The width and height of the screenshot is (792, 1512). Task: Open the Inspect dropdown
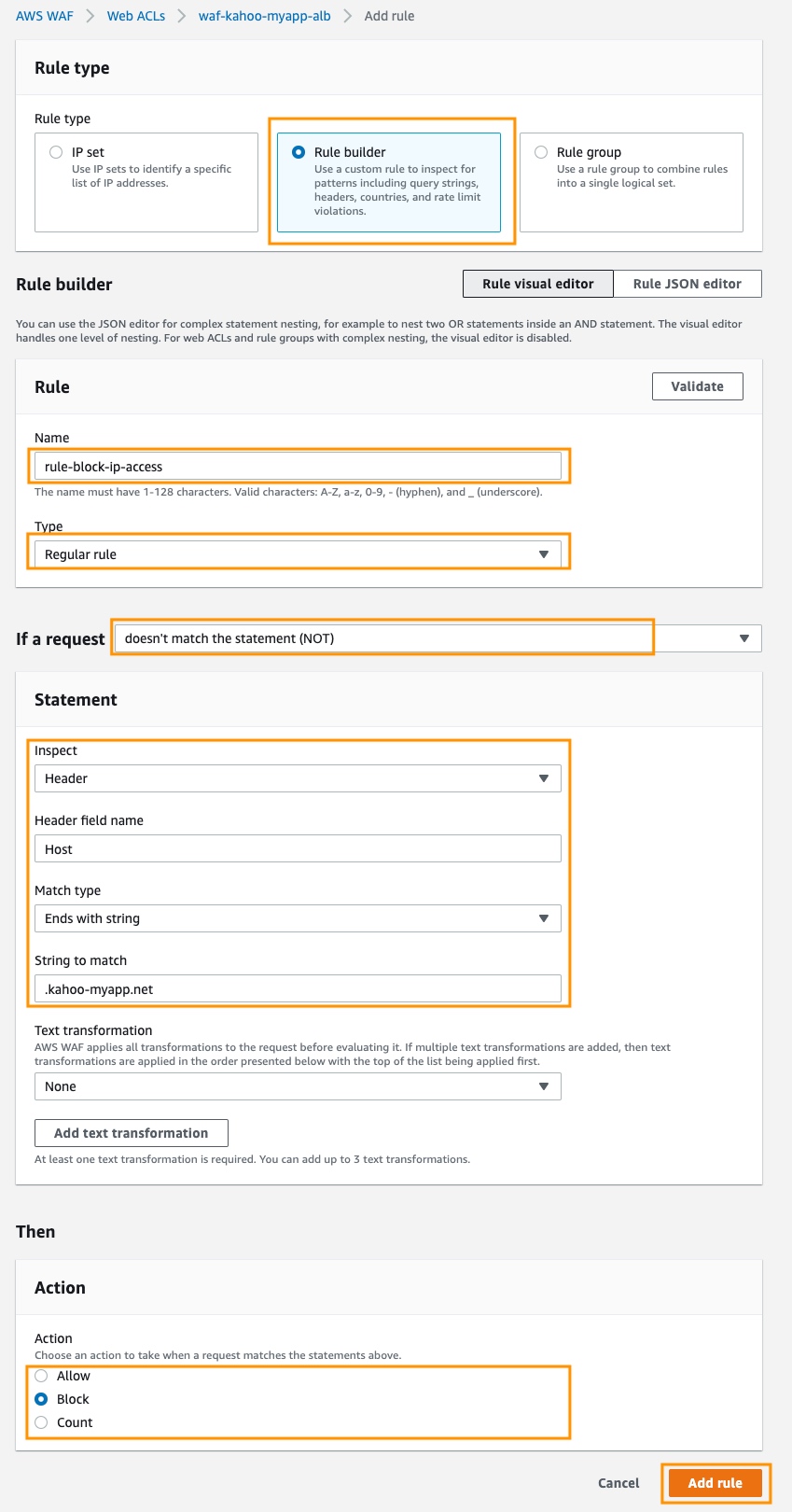point(298,778)
